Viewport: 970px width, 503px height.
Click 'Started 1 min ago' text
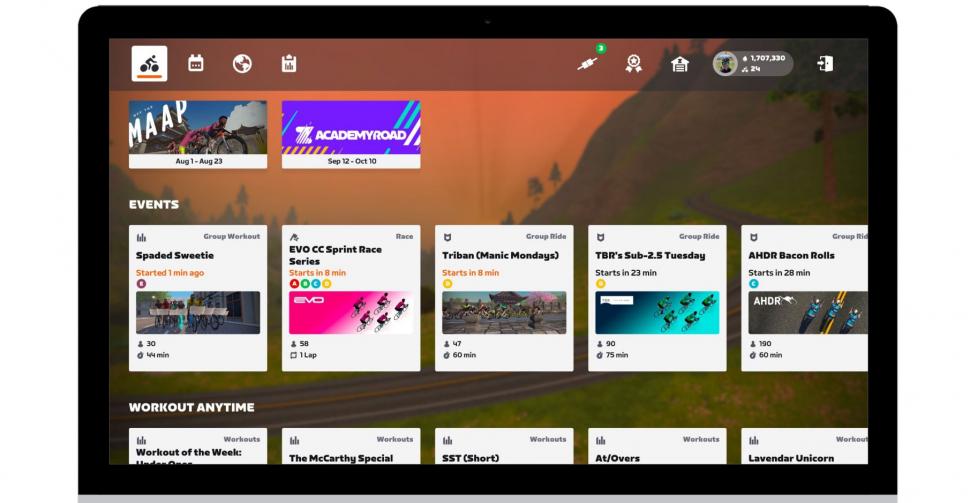click(170, 273)
